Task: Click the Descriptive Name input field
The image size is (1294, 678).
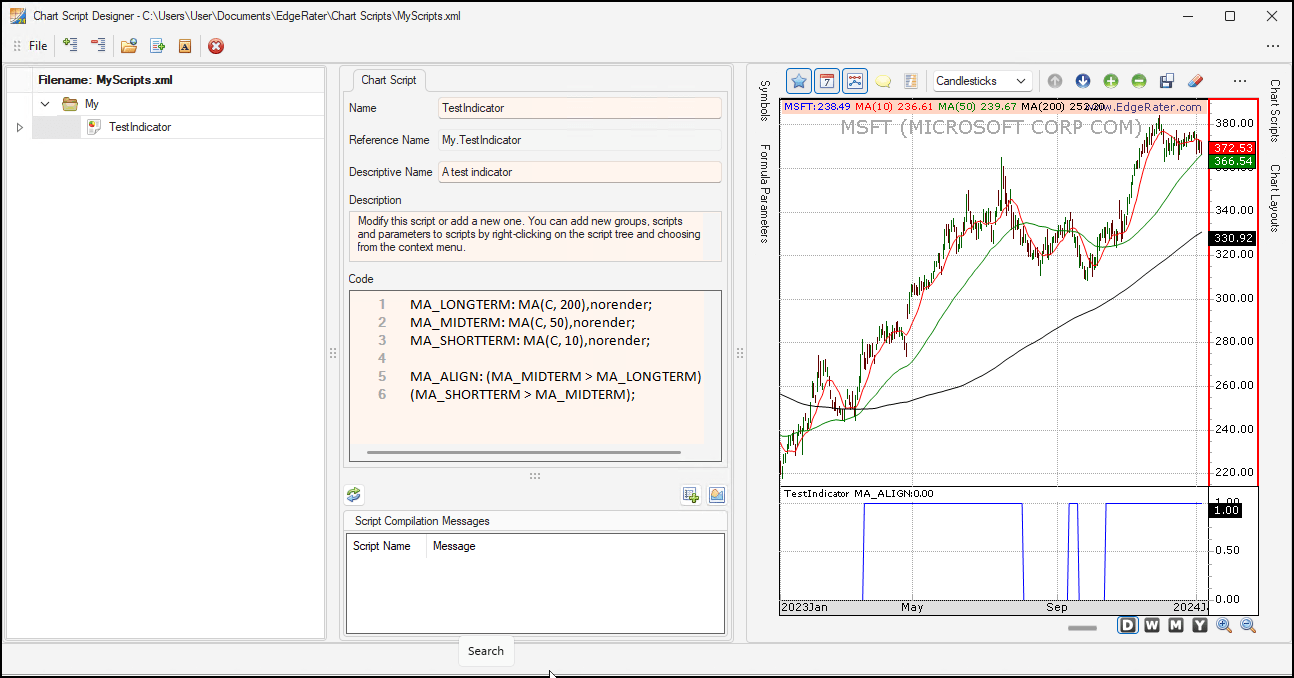Action: point(580,171)
